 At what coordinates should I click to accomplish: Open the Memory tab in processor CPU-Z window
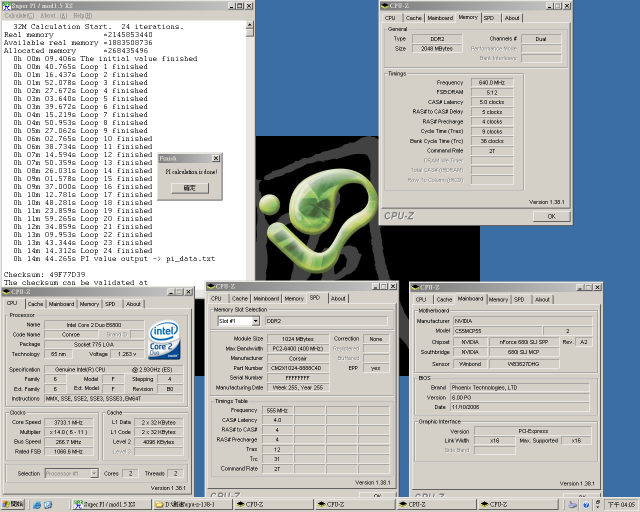click(89, 304)
